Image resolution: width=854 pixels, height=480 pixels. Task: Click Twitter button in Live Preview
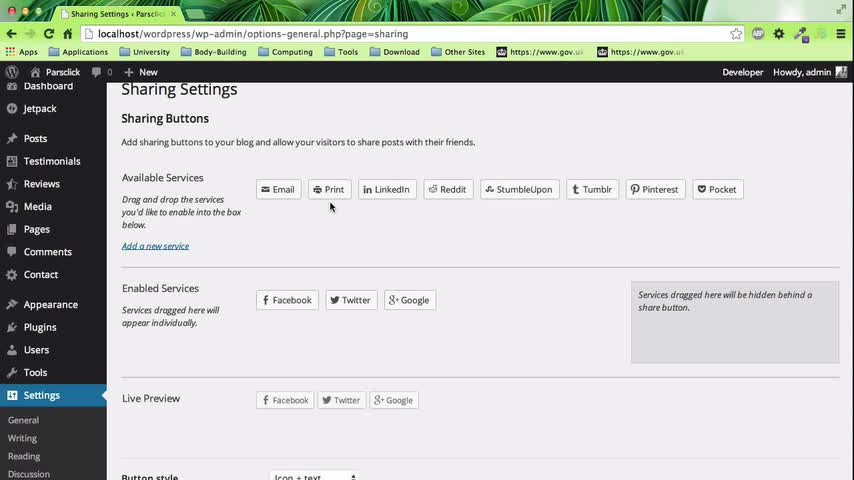(x=341, y=400)
